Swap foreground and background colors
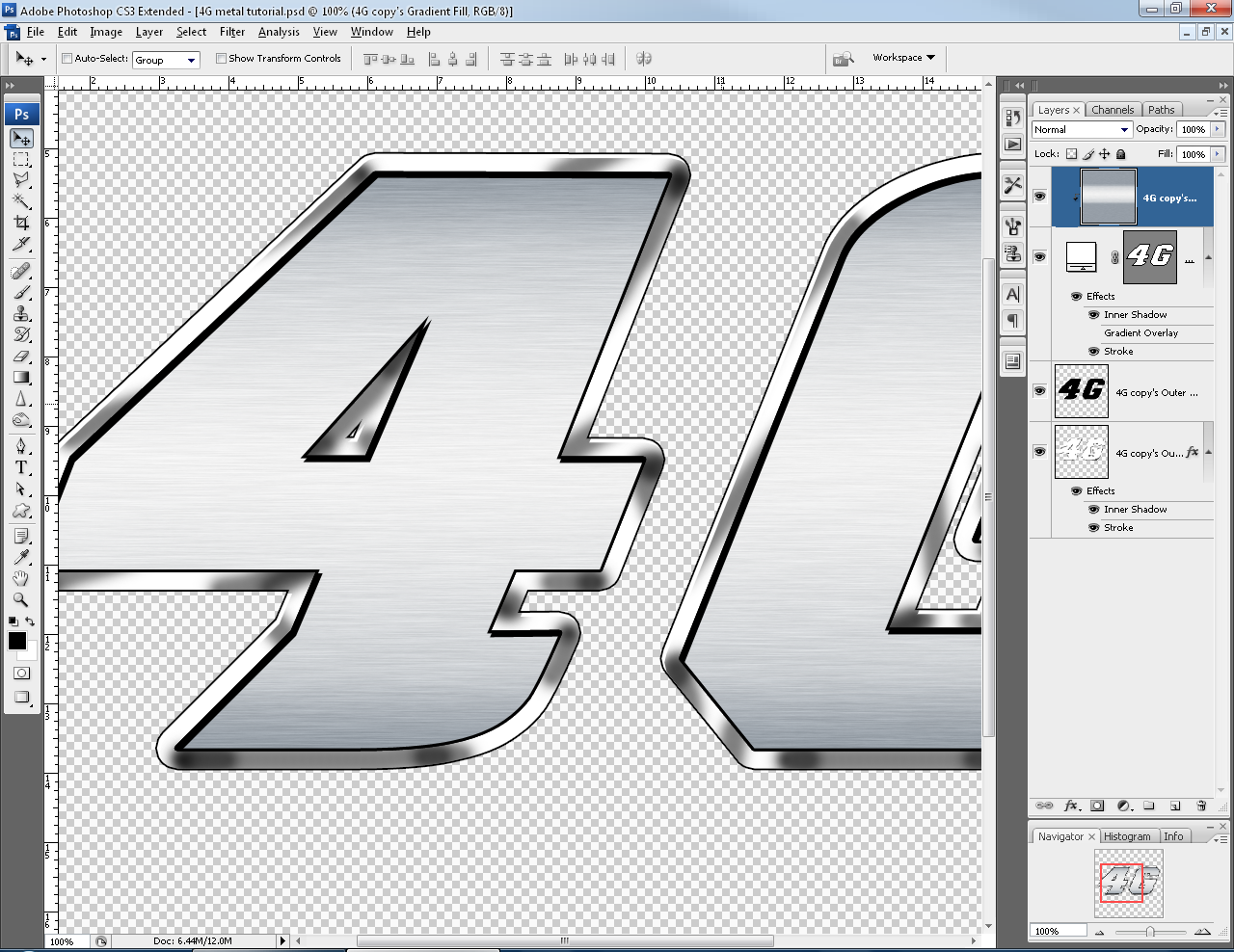This screenshot has width=1234, height=952. [31, 621]
